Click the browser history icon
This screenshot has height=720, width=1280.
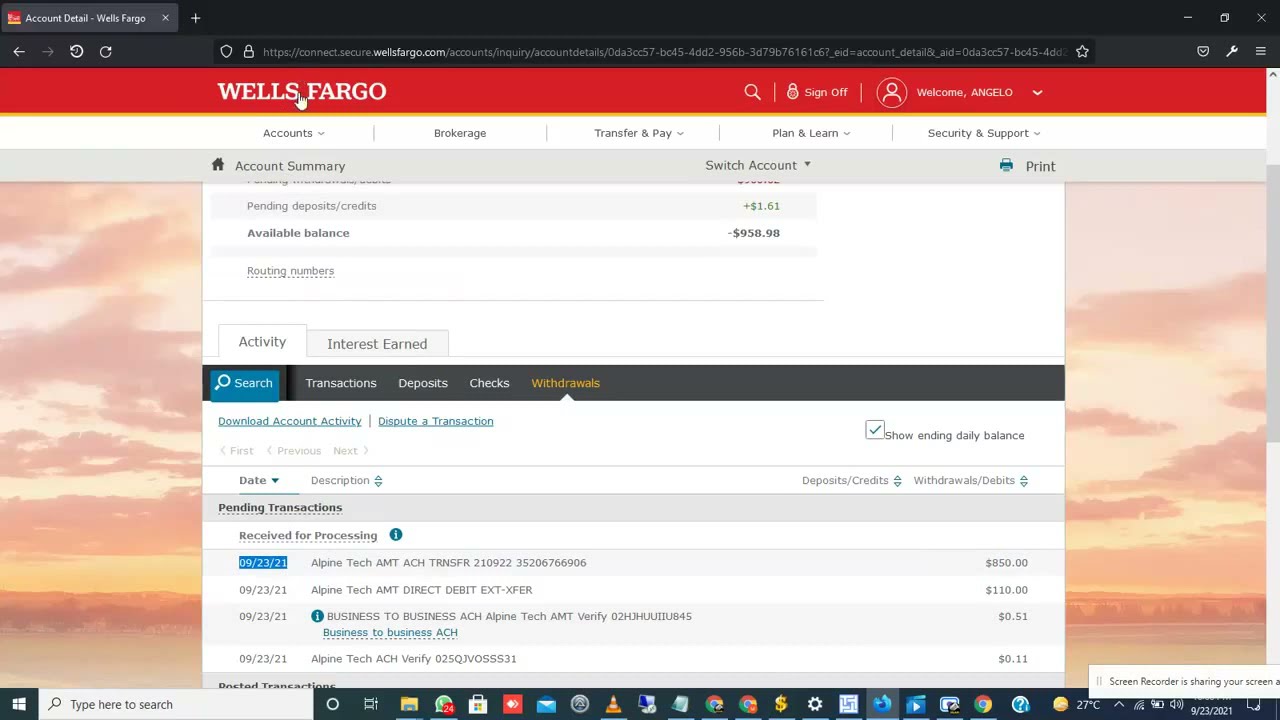[76, 52]
